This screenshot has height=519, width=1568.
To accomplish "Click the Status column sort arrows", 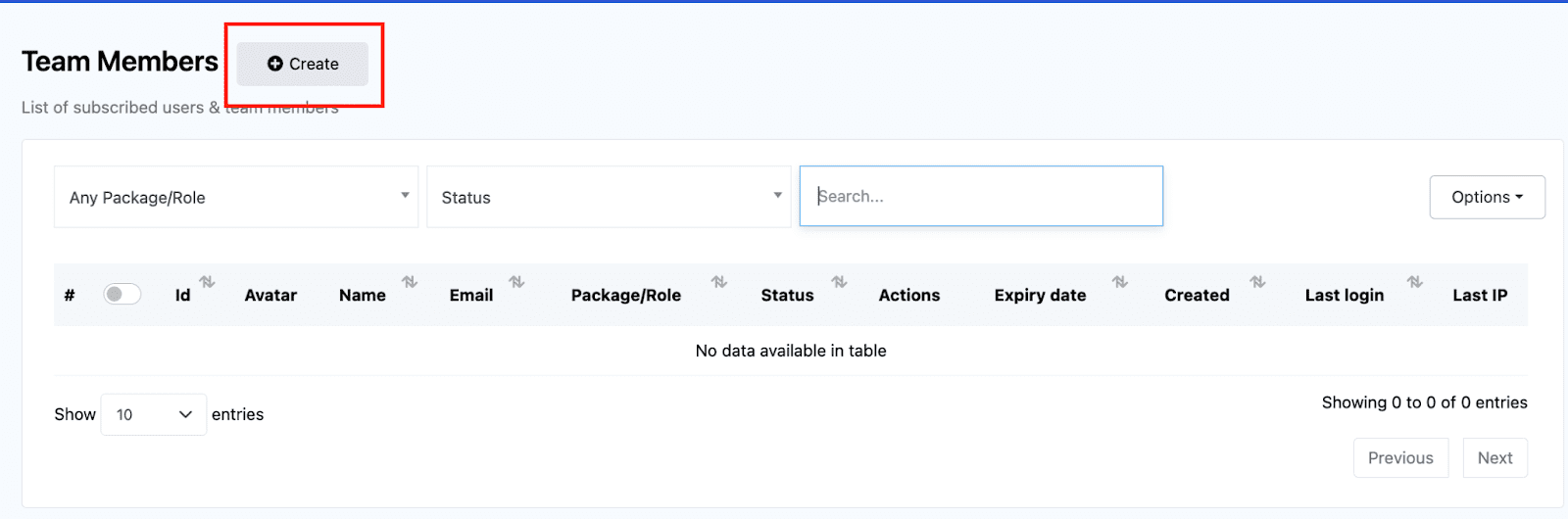I will pyautogui.click(x=839, y=282).
